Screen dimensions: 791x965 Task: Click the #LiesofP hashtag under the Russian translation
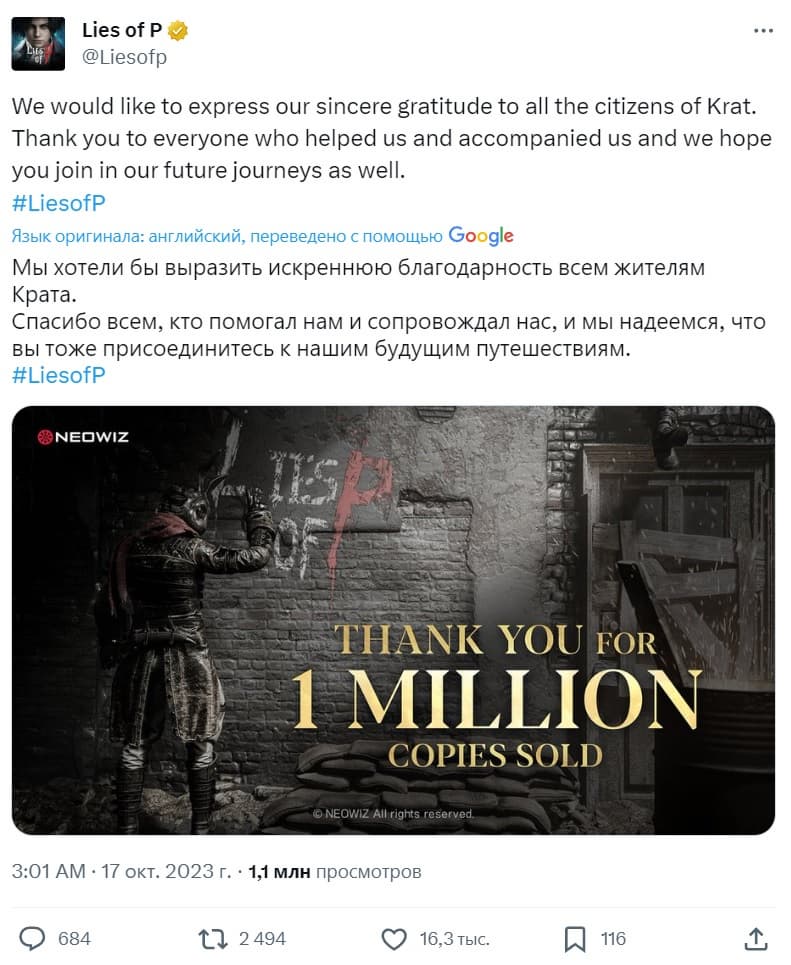[x=59, y=376]
